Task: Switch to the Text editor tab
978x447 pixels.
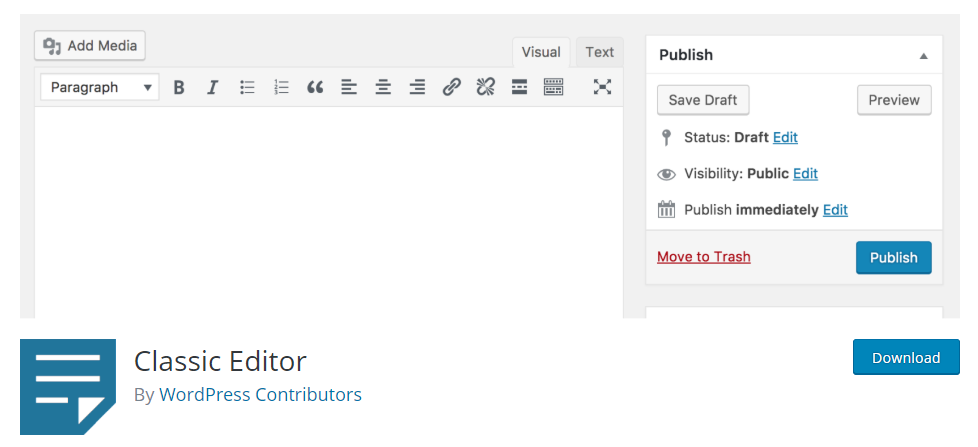Action: (599, 53)
